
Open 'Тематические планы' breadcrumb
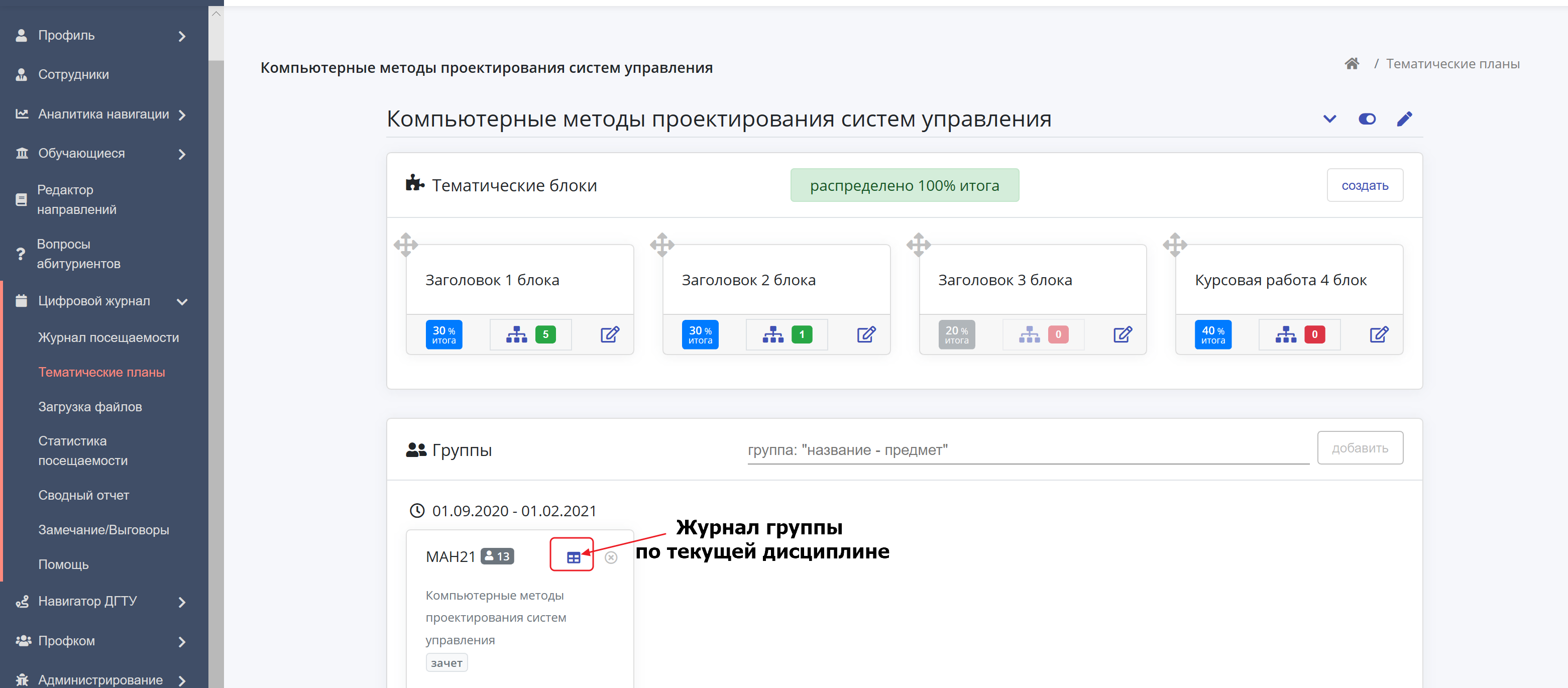(1452, 63)
